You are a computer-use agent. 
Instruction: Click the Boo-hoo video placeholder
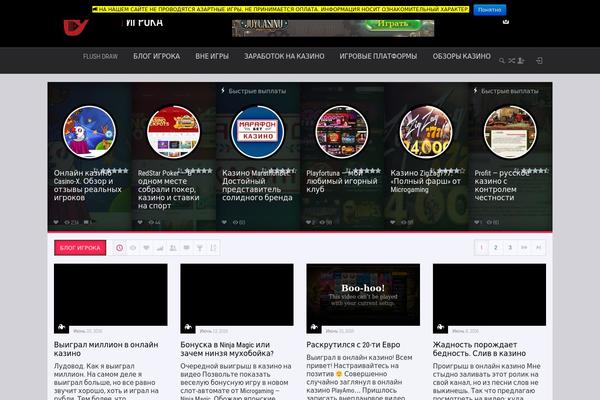[363, 294]
